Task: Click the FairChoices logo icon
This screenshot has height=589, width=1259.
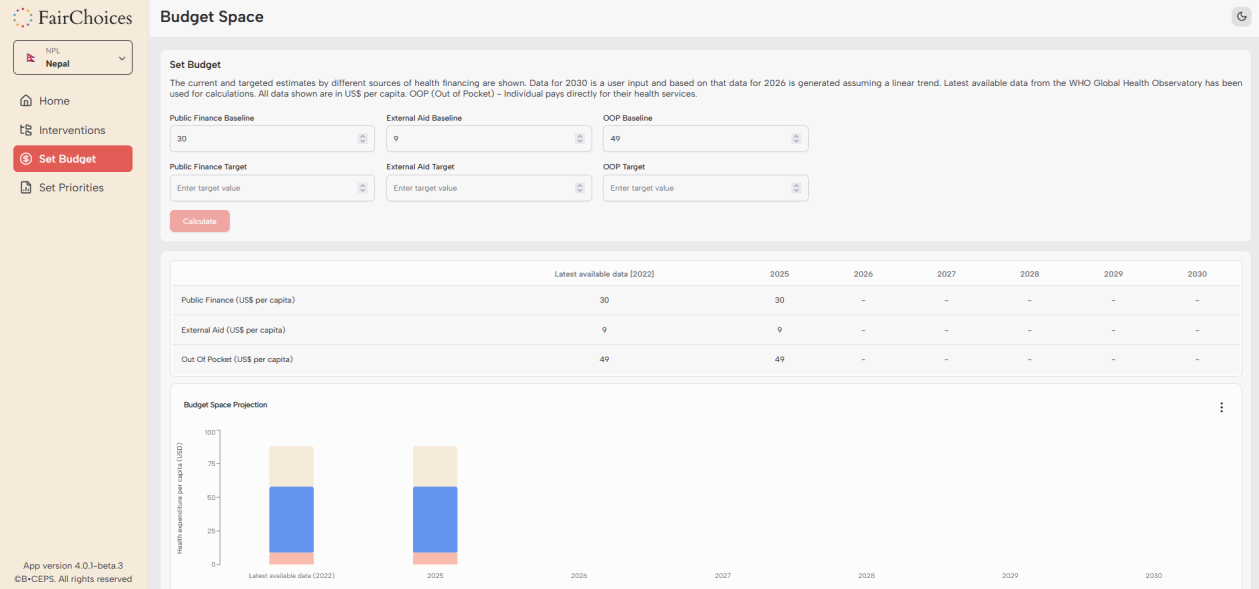Action: (x=23, y=17)
